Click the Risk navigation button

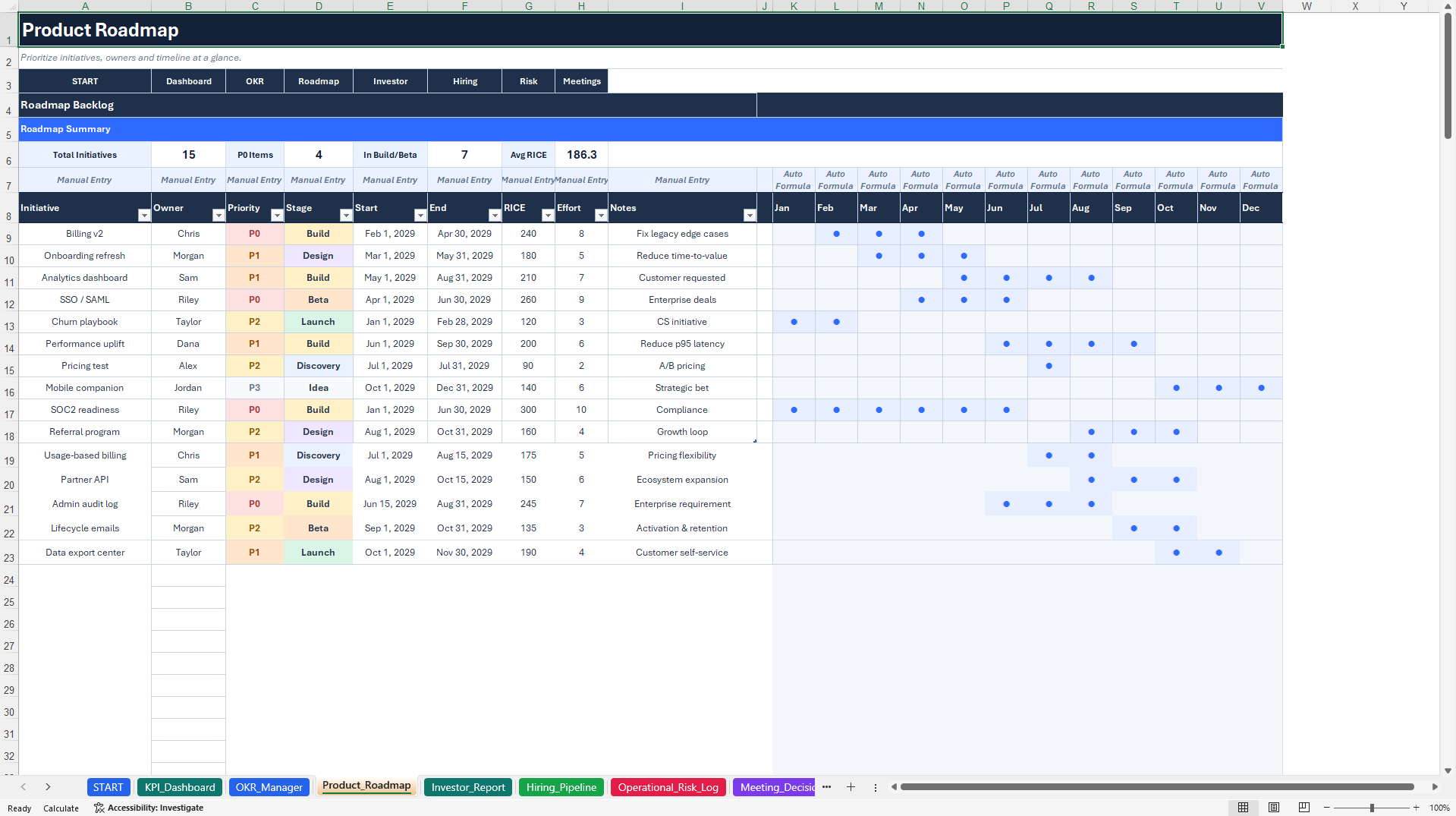pos(529,81)
